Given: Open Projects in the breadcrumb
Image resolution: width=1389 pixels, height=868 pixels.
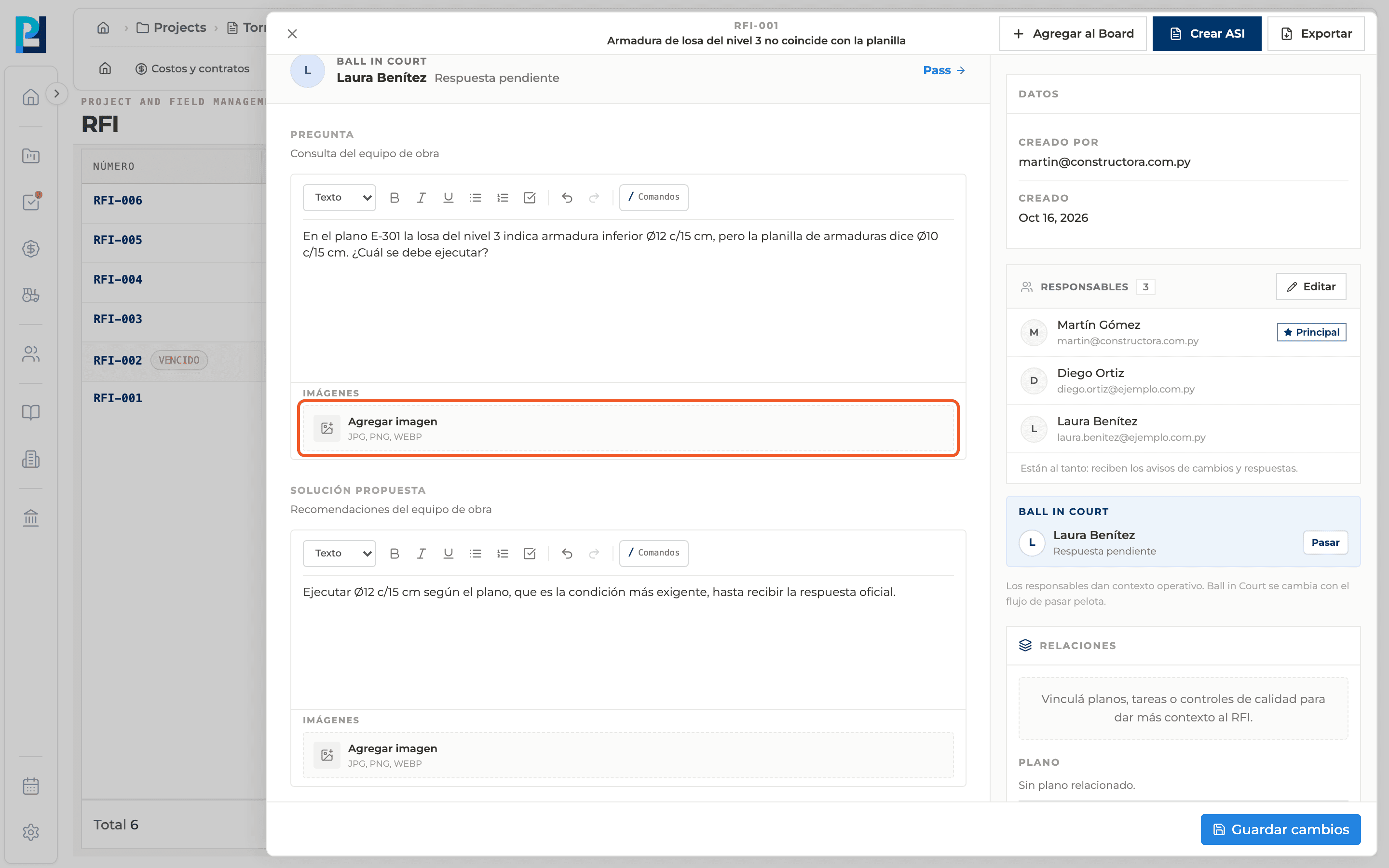Looking at the screenshot, I should pos(171,27).
